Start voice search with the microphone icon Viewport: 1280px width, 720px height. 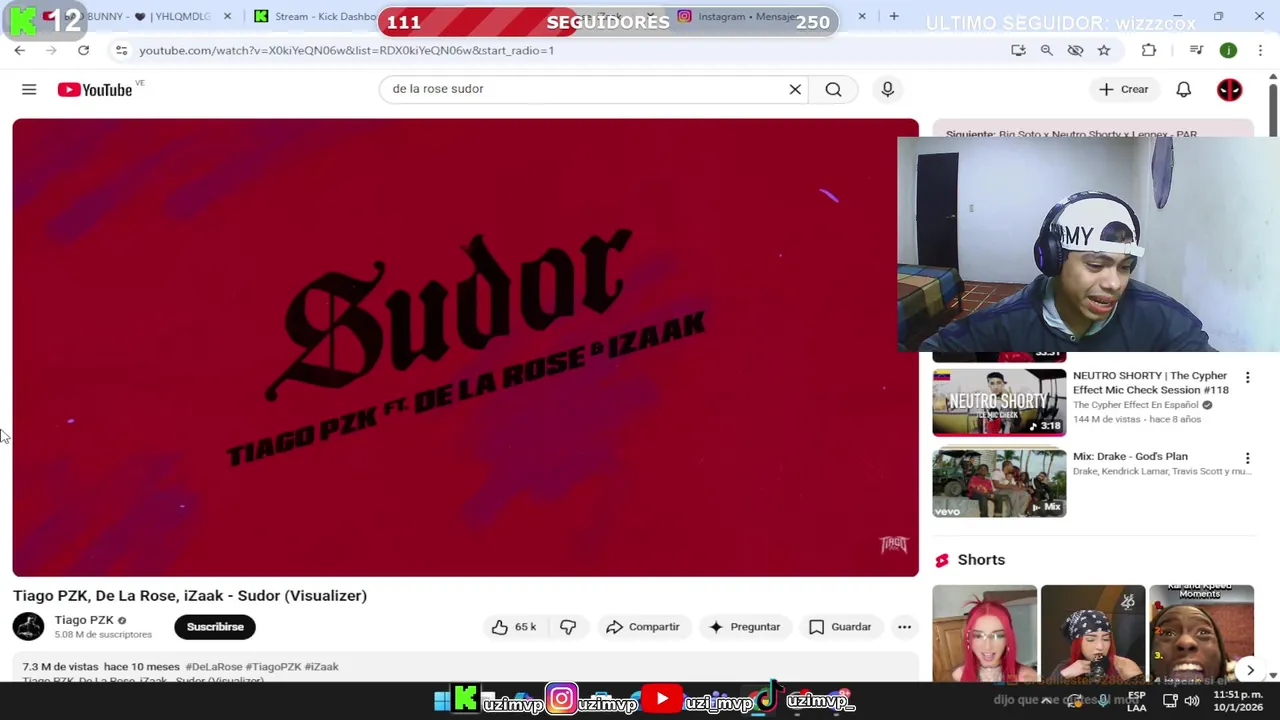click(887, 89)
